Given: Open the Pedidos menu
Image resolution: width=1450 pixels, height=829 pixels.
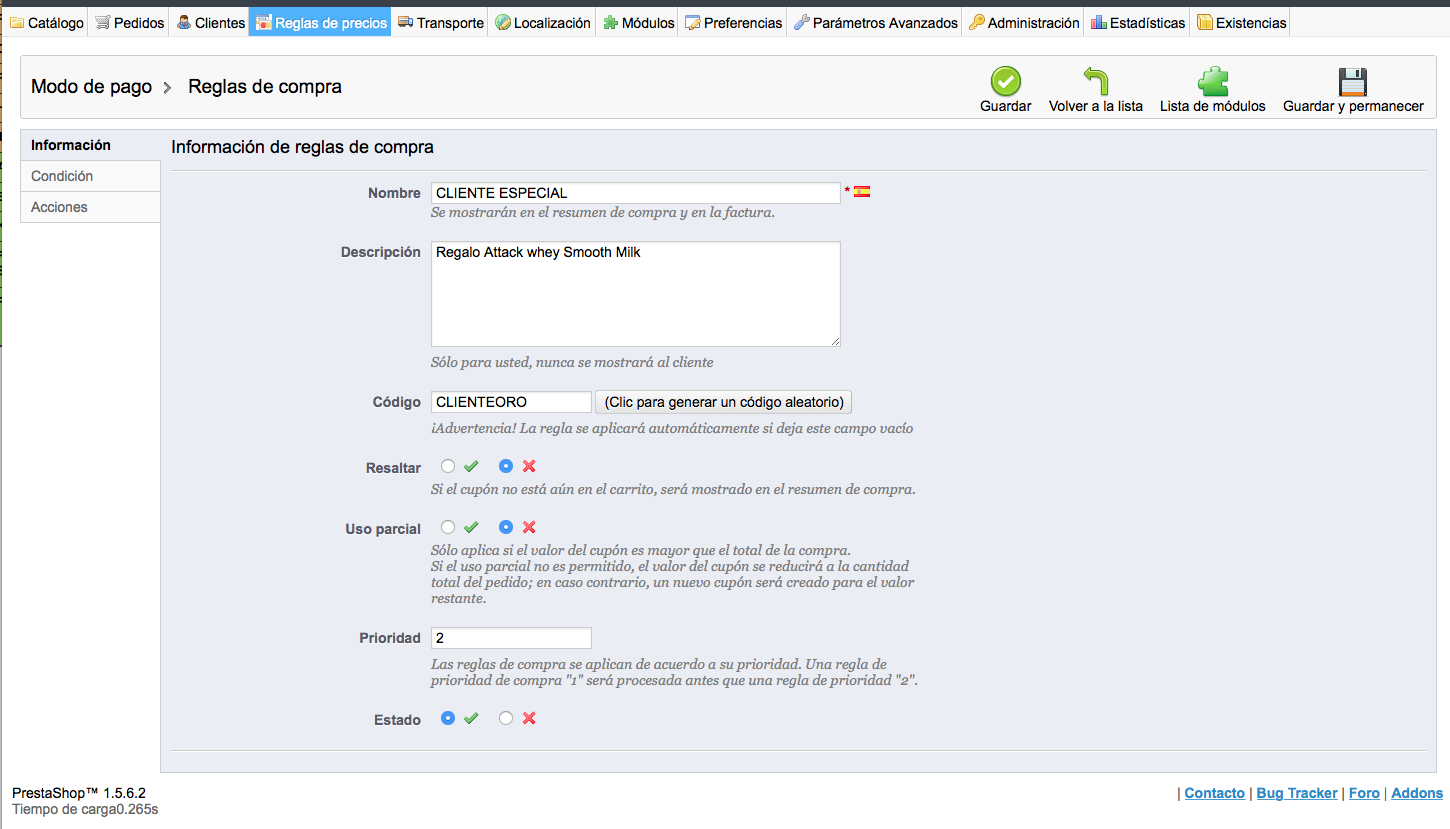Looking at the screenshot, I should pos(130,22).
